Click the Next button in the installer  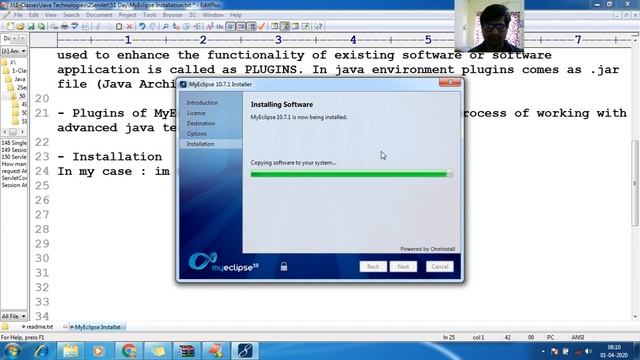403,267
